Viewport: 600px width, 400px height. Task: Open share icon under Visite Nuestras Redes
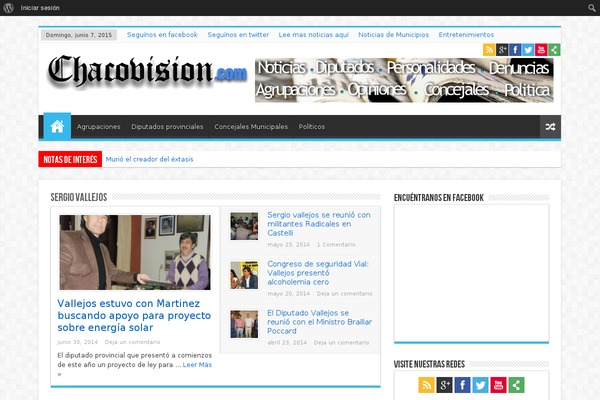pyautogui.click(x=516, y=385)
